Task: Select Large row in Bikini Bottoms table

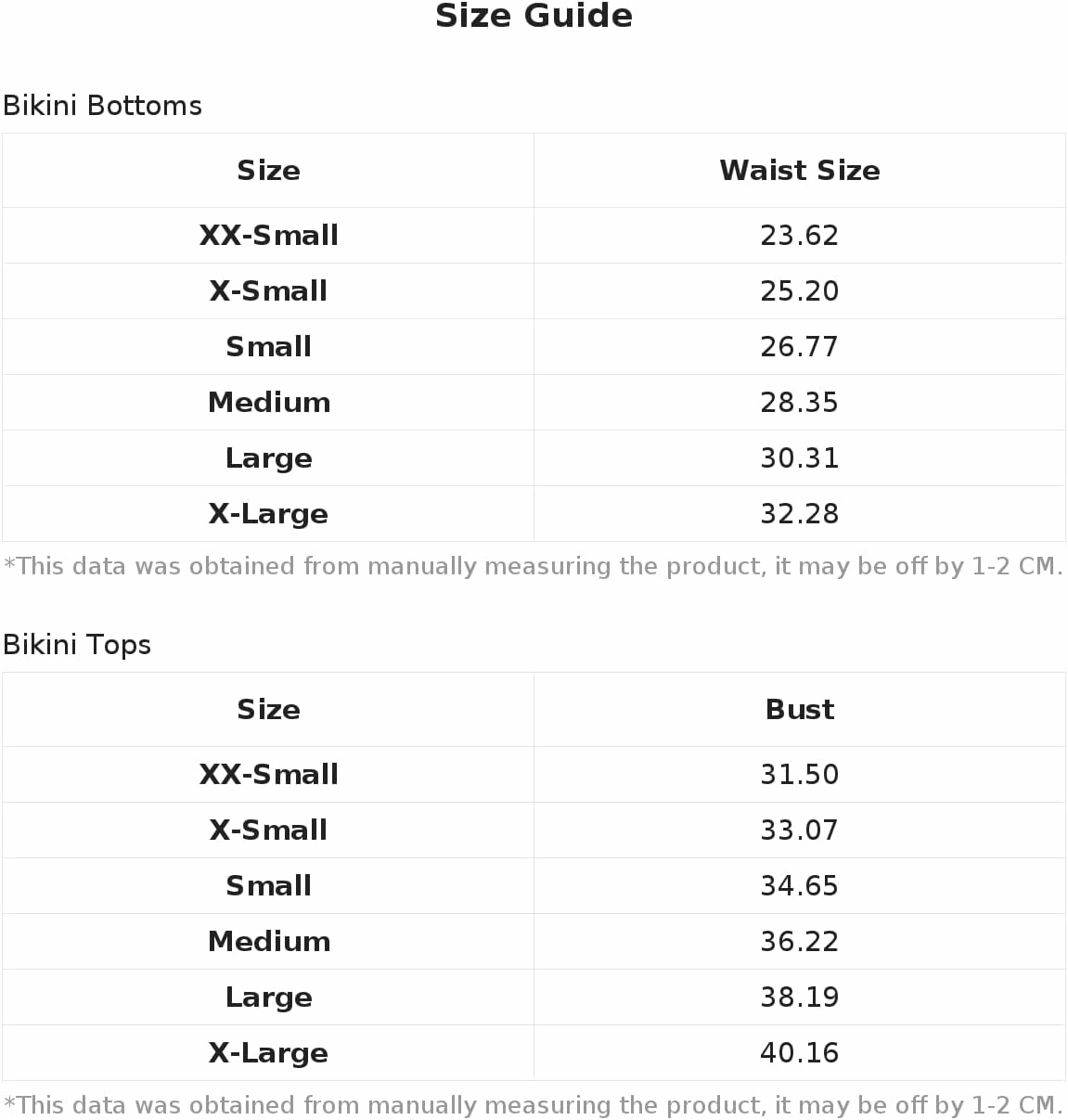Action: pos(534,458)
